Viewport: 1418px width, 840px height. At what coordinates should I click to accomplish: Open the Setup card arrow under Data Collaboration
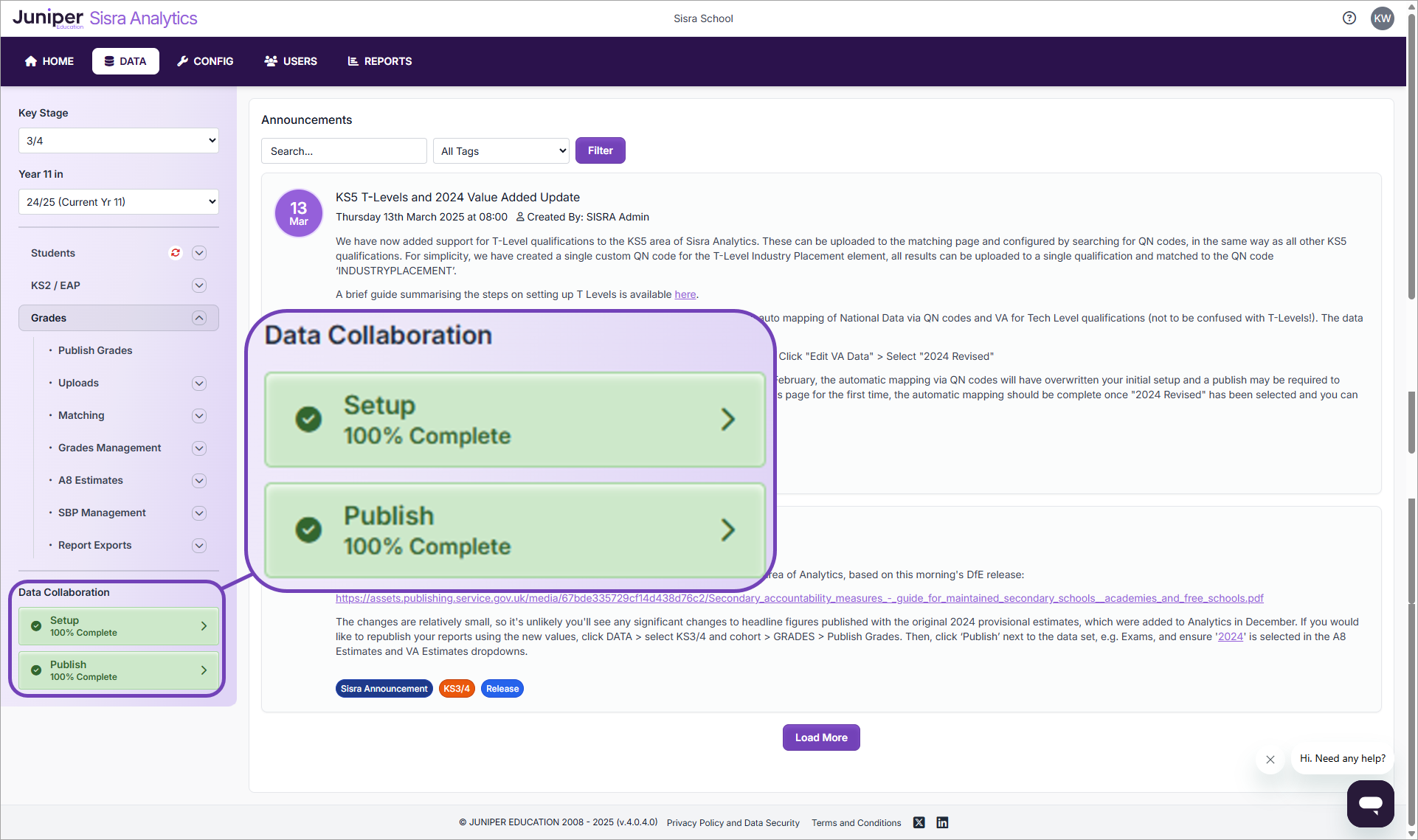coord(204,626)
